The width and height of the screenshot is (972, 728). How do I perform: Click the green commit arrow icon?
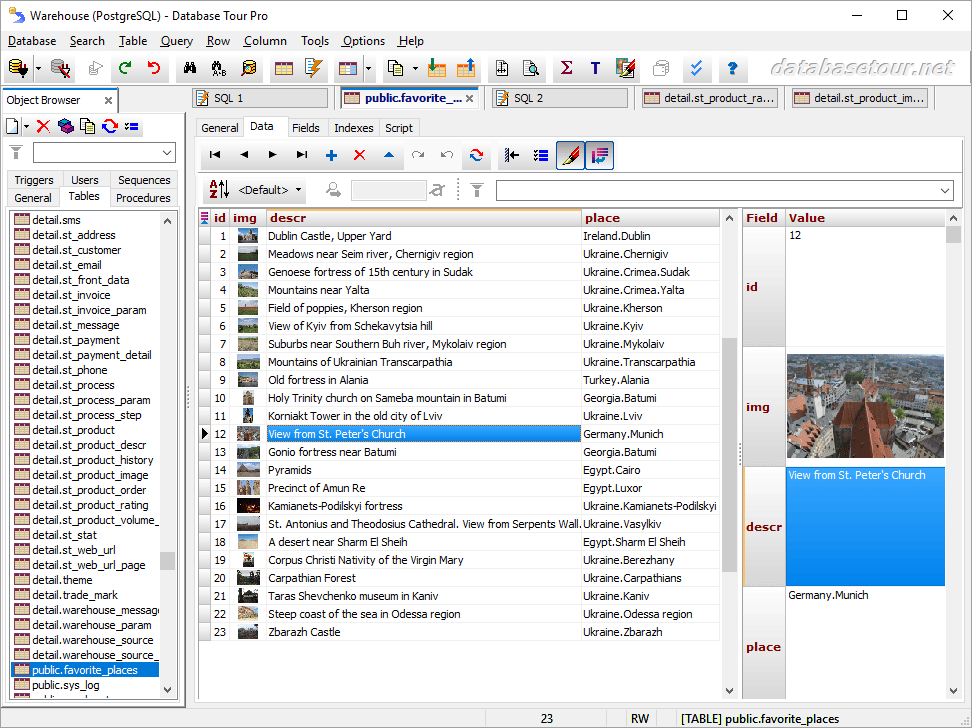(125, 69)
